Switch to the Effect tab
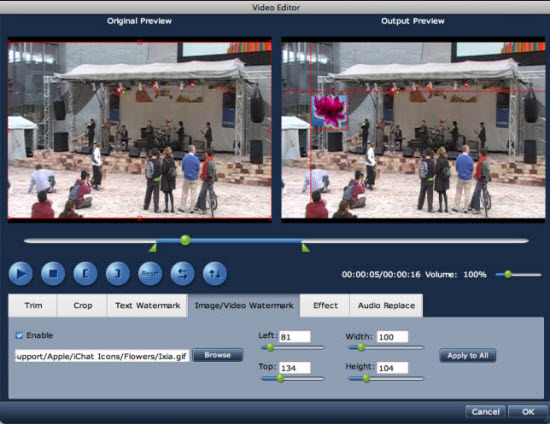Image resolution: width=550 pixels, height=424 pixels. pos(325,305)
